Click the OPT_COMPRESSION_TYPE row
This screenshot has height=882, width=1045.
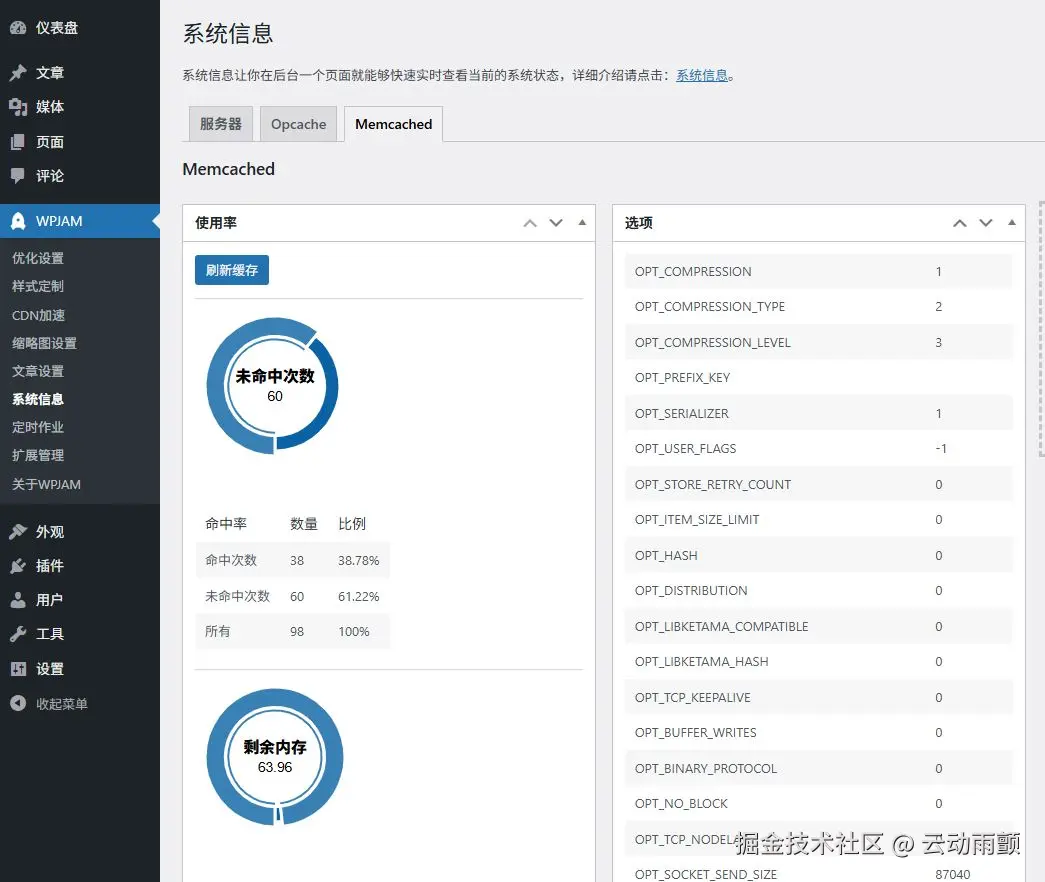click(818, 307)
